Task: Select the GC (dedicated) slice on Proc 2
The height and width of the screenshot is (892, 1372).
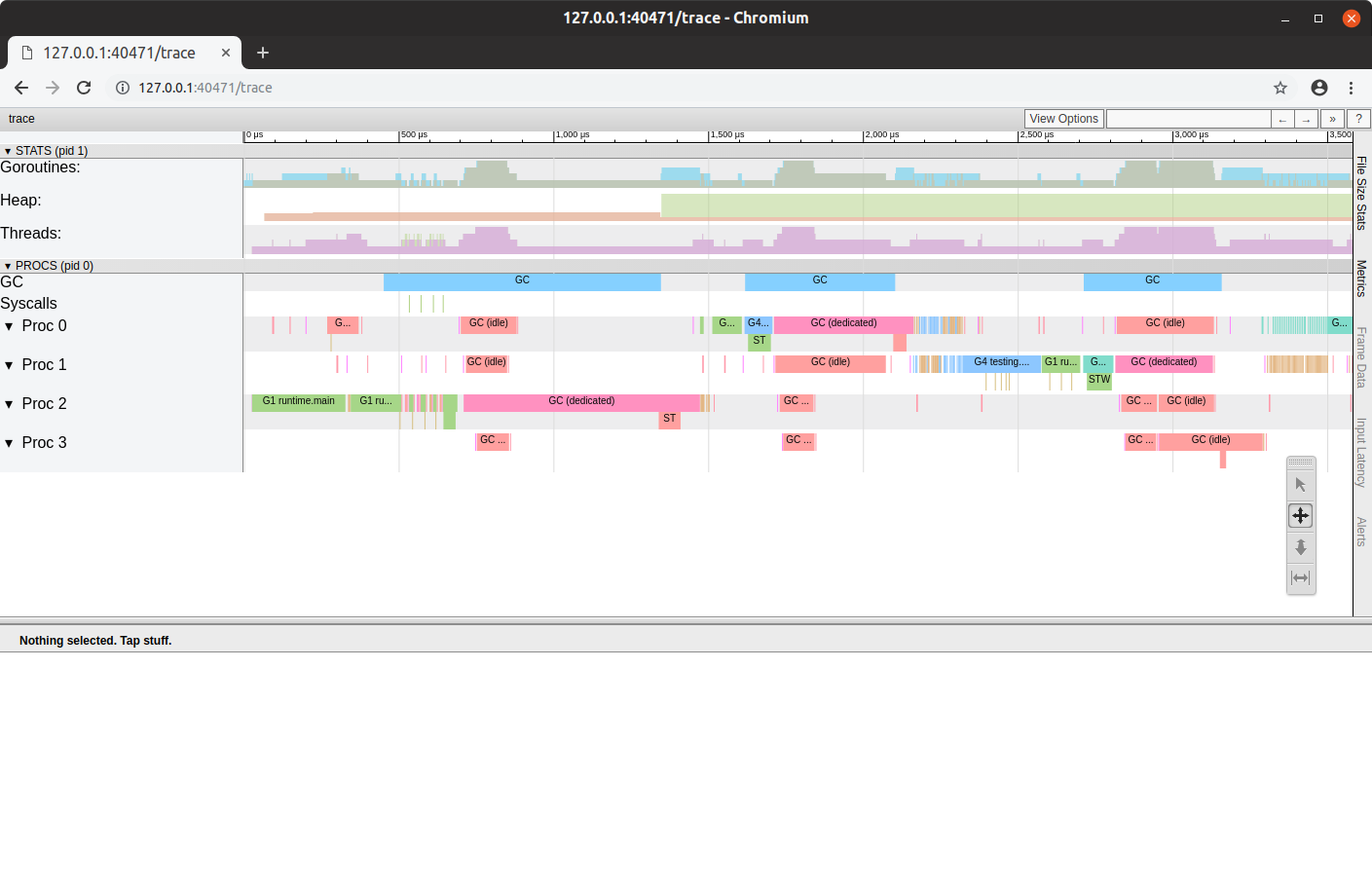Action: point(581,401)
